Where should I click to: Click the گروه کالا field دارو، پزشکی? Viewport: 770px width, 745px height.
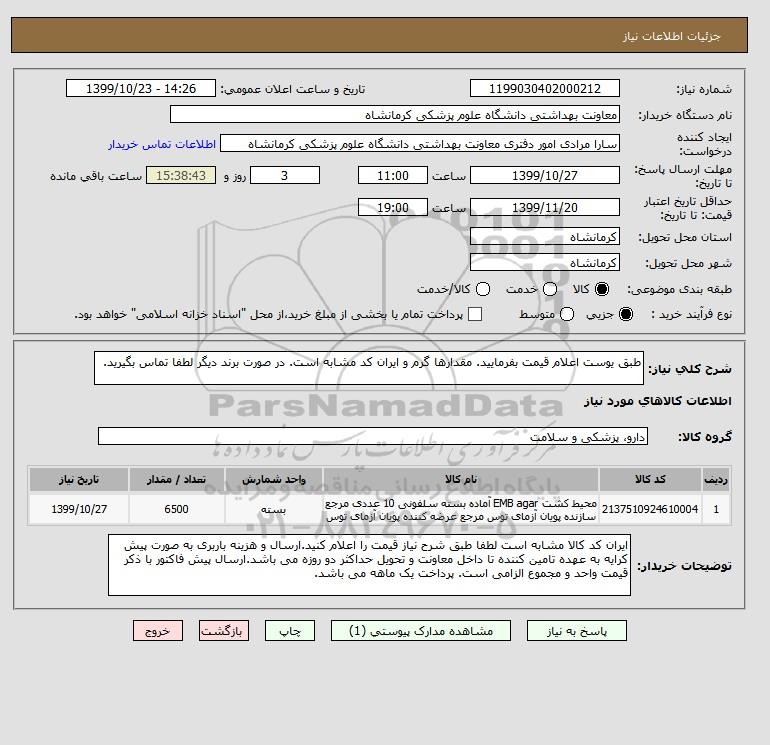coord(373,436)
